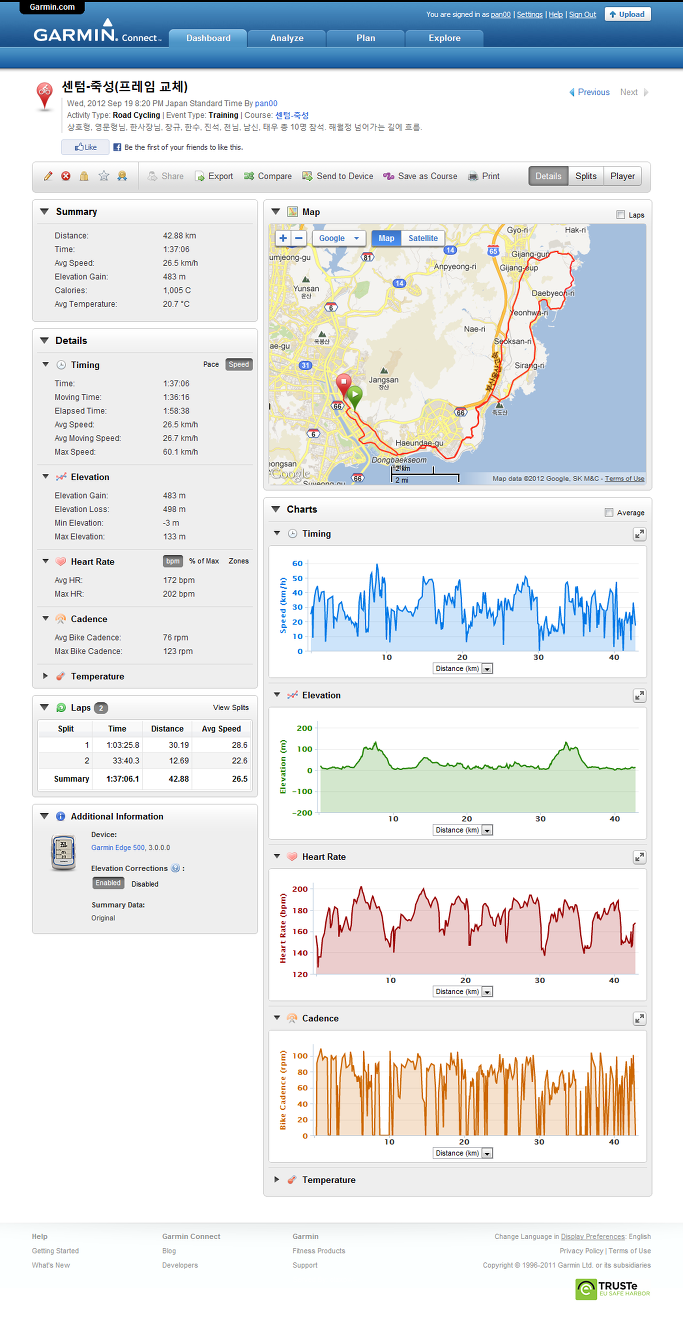Collapse the Map panel
683x1323 pixels.
[276, 212]
